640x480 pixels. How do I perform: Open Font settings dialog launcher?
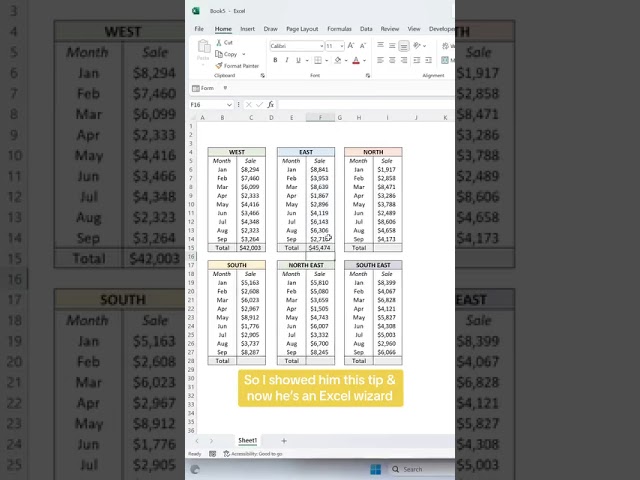368,76
